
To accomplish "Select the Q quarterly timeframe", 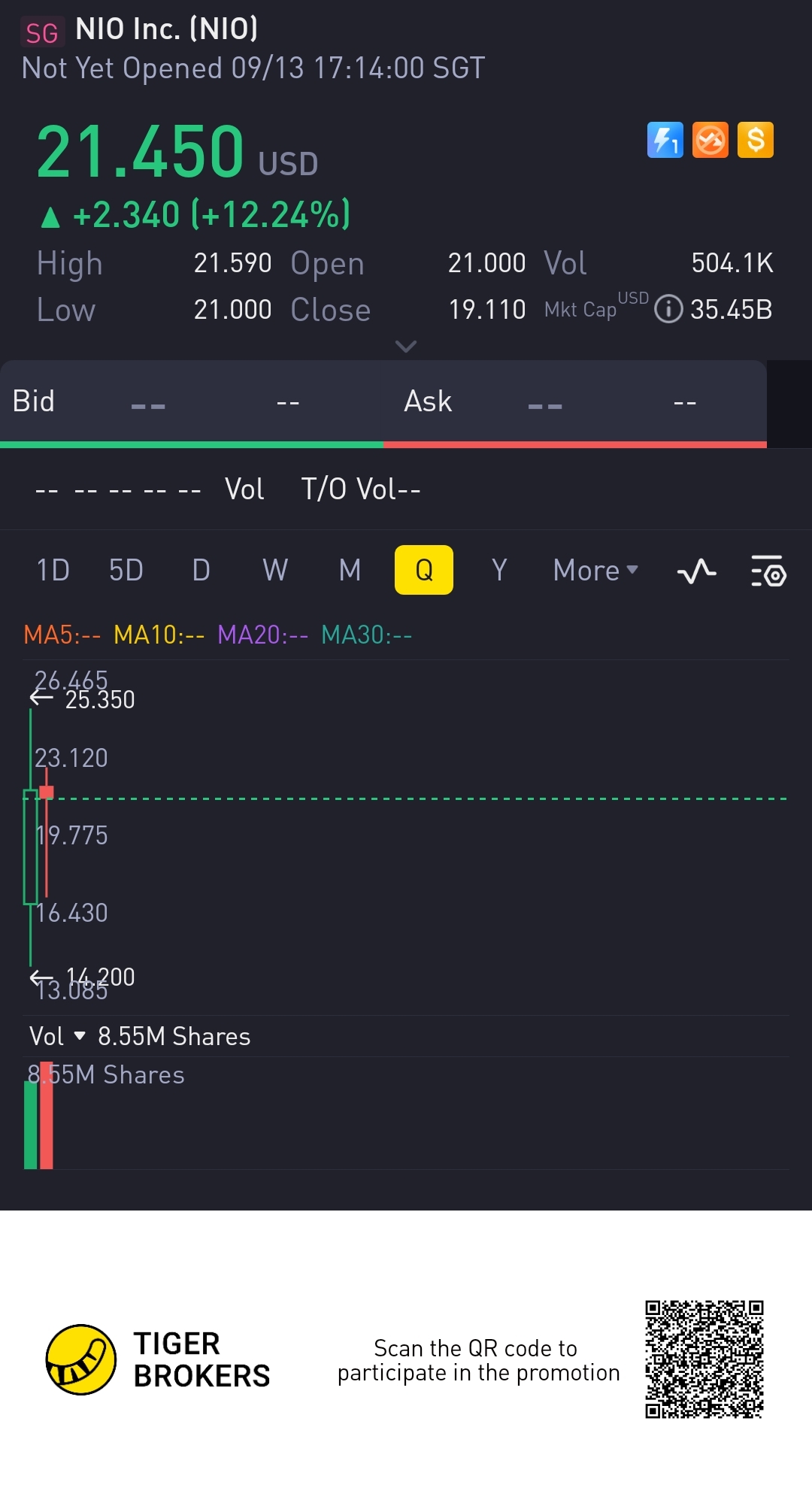I will click(x=424, y=571).
